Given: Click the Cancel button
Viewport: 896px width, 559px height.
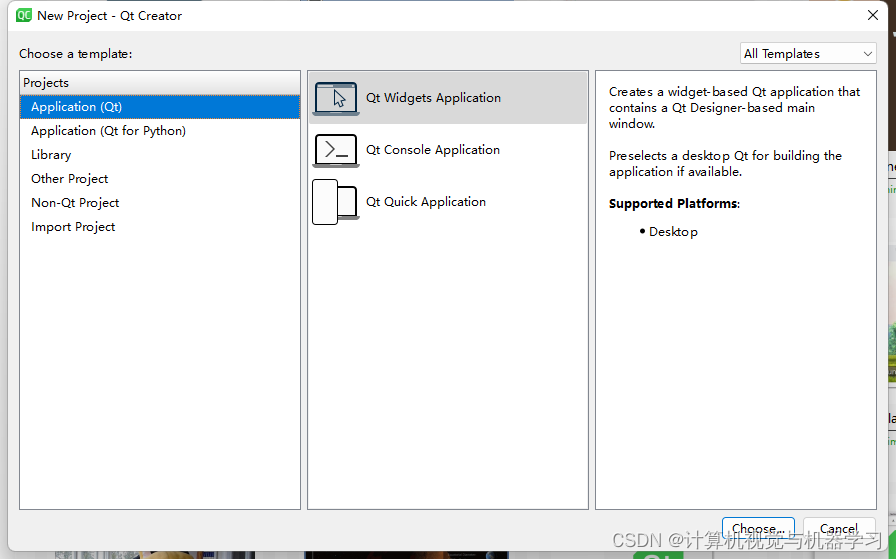Looking at the screenshot, I should tap(839, 529).
